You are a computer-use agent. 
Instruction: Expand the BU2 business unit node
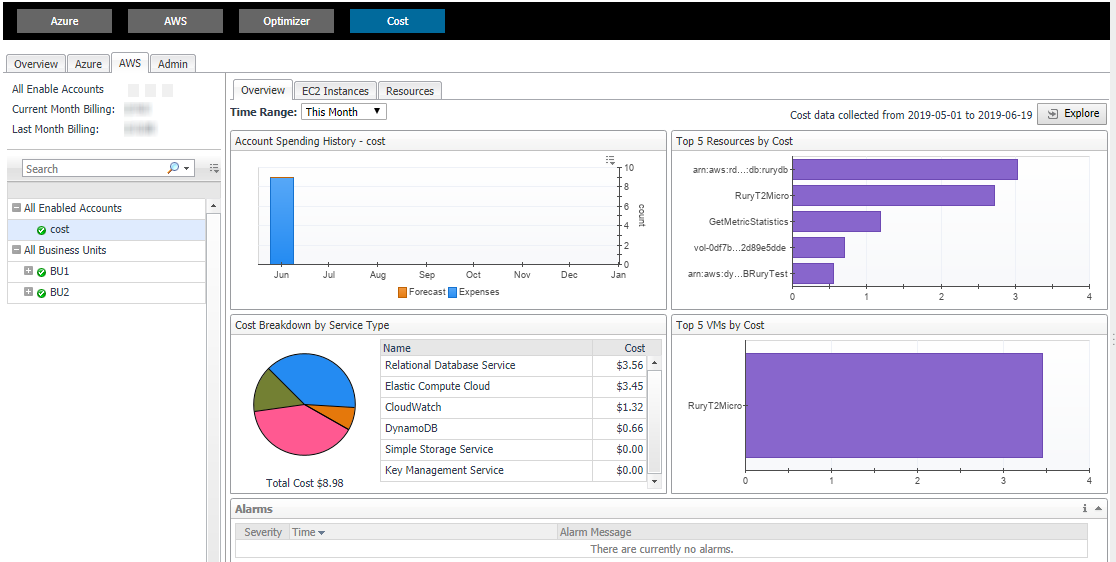point(28,292)
